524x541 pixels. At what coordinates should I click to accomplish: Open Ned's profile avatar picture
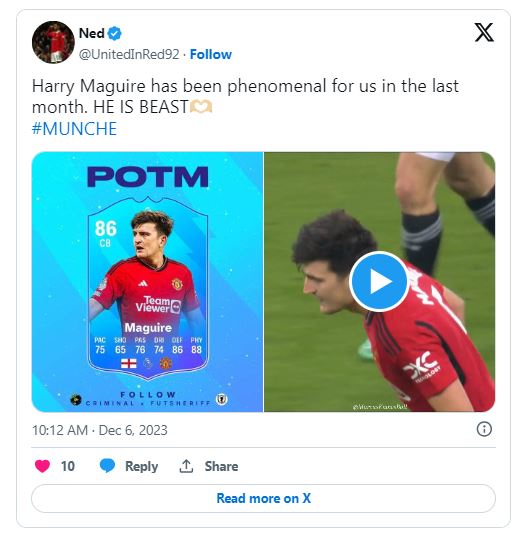pyautogui.click(x=53, y=42)
